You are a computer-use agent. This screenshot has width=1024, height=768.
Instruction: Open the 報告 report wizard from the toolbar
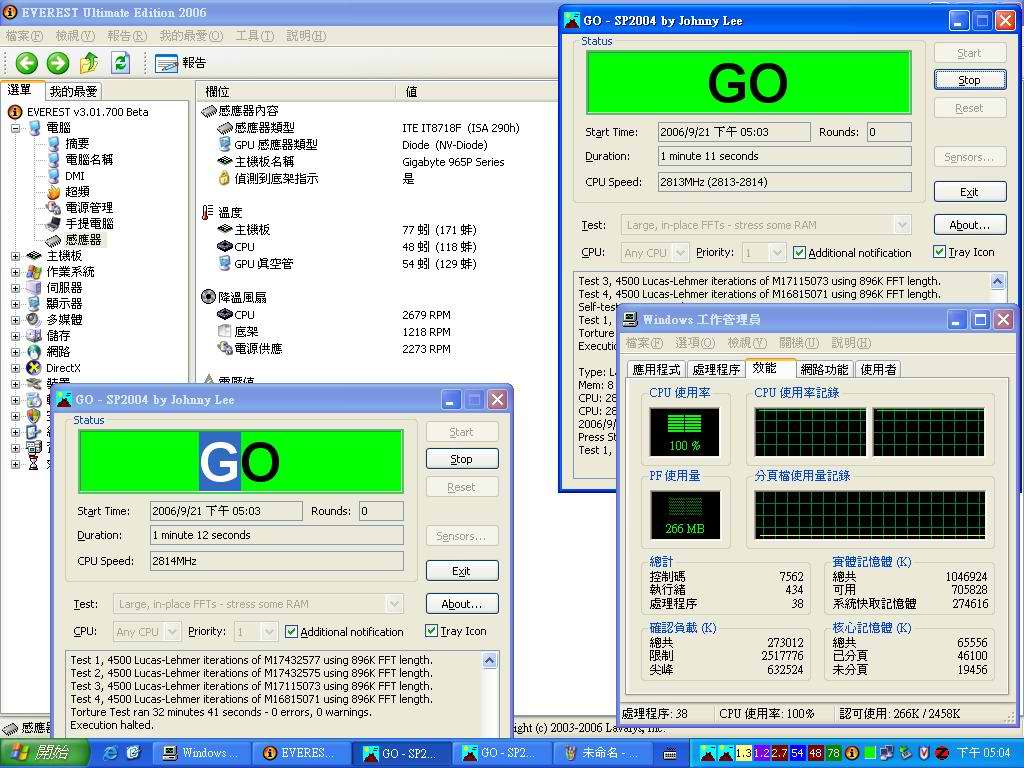click(x=181, y=63)
